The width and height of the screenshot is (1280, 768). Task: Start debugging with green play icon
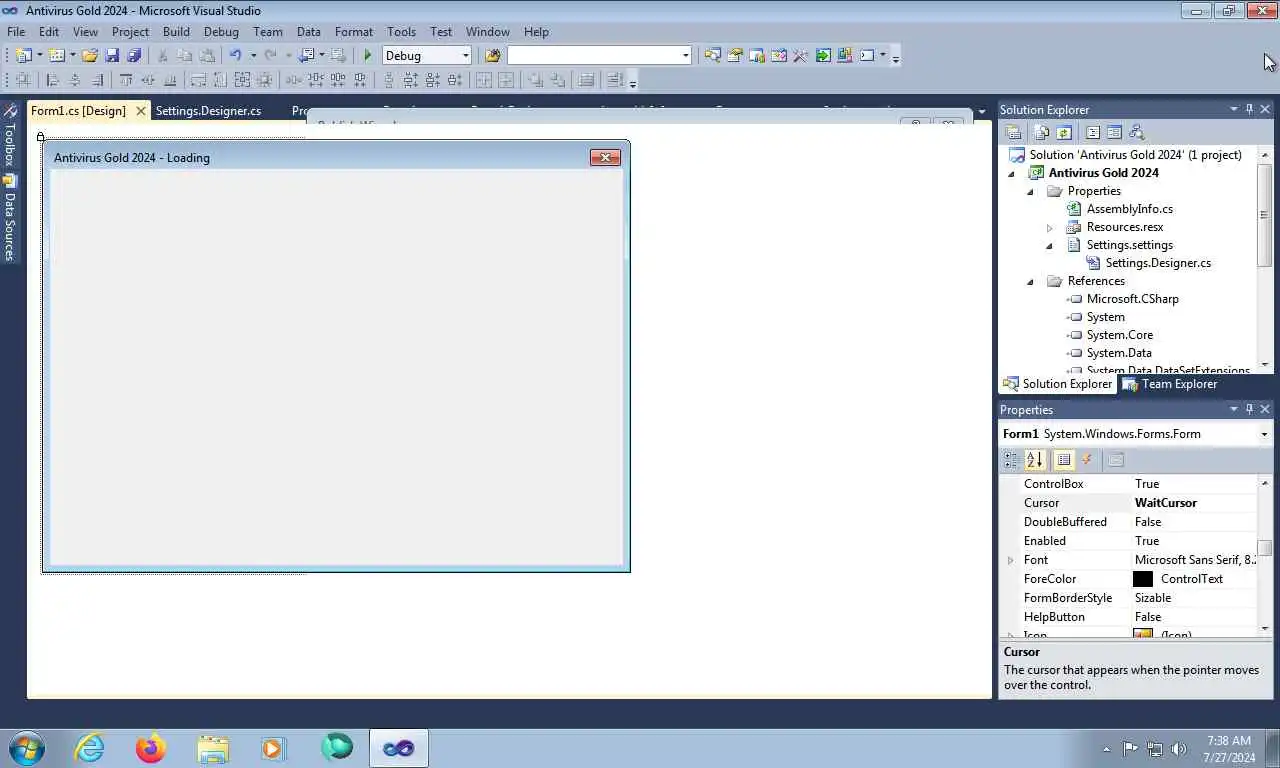[x=368, y=56]
